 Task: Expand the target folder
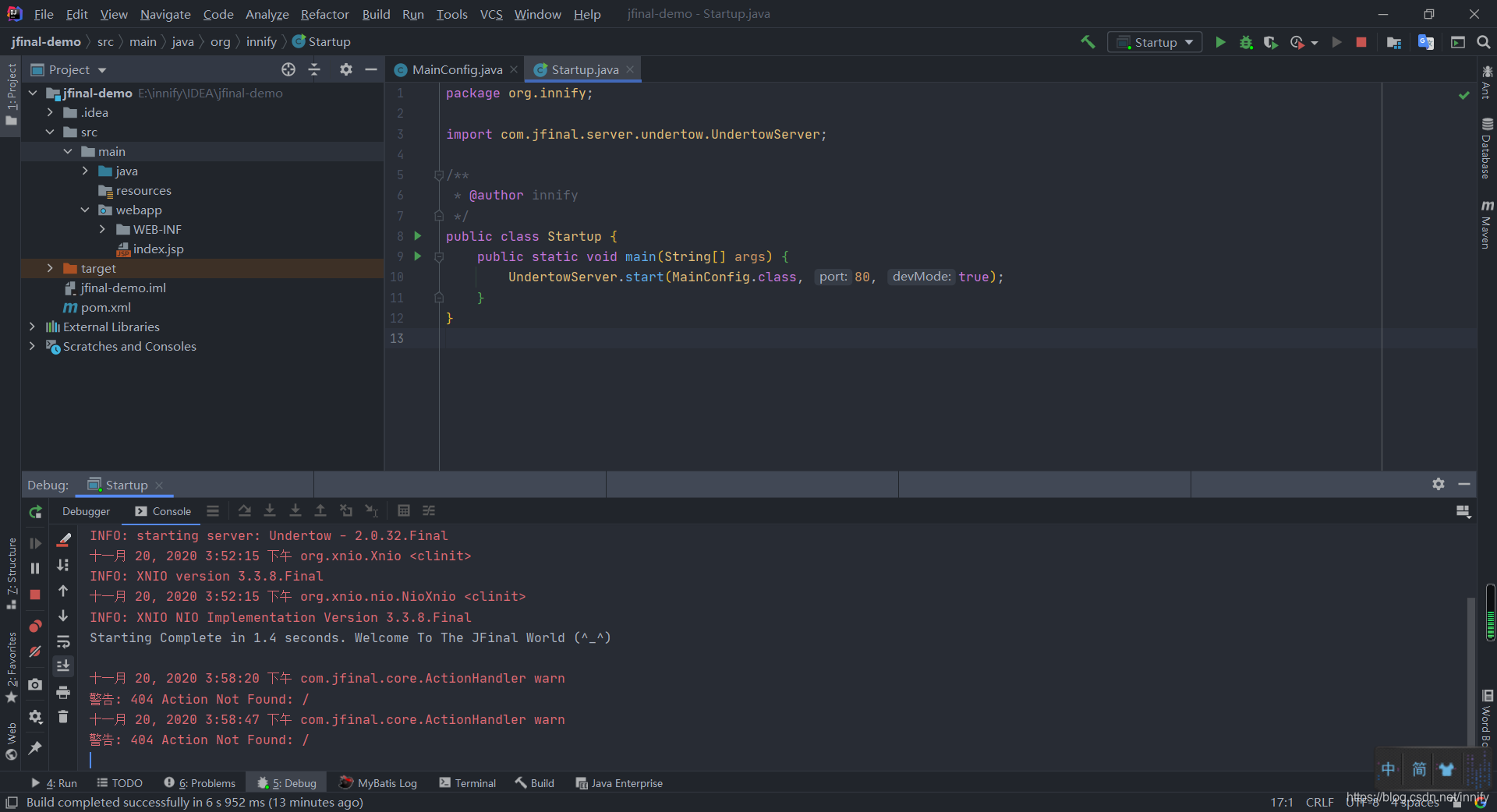coord(50,268)
